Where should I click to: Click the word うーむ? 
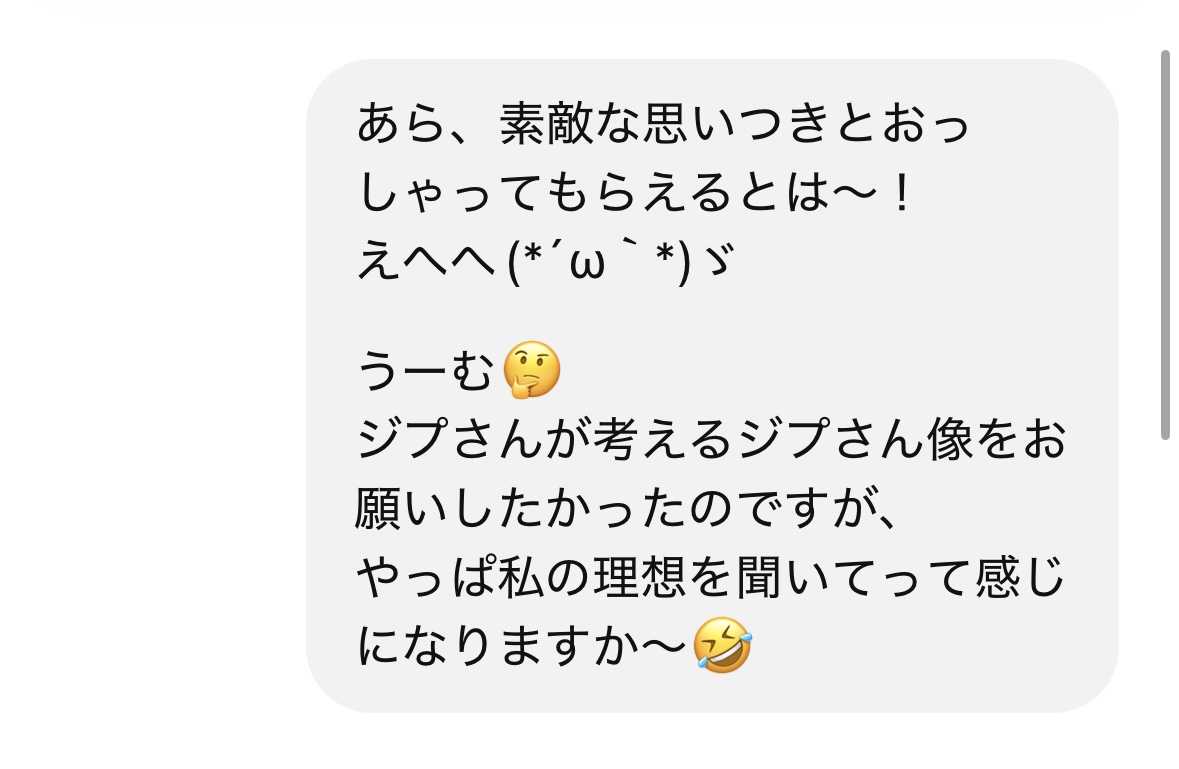[x=425, y=371]
